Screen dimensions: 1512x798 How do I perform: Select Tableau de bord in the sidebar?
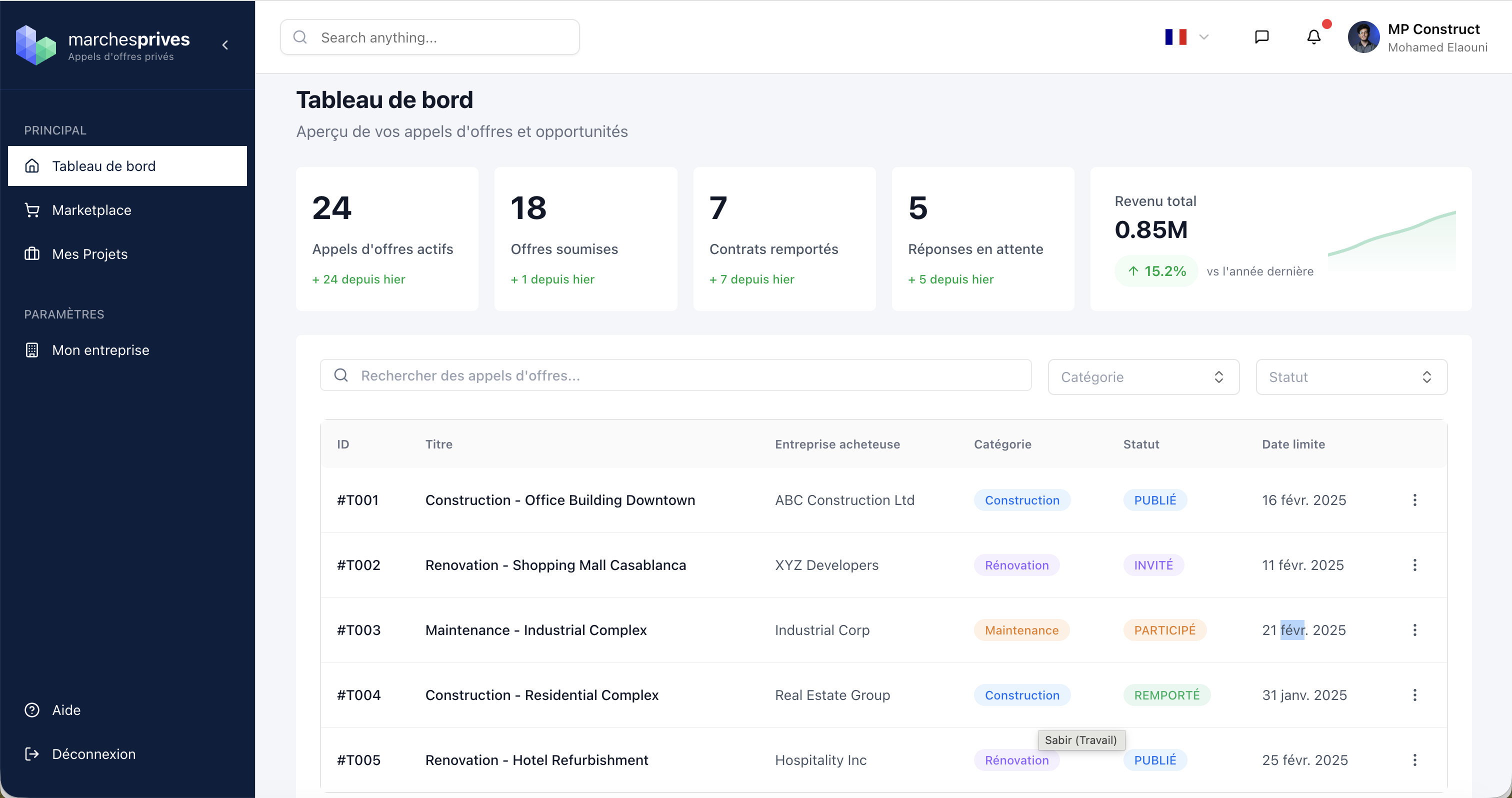[x=104, y=166]
